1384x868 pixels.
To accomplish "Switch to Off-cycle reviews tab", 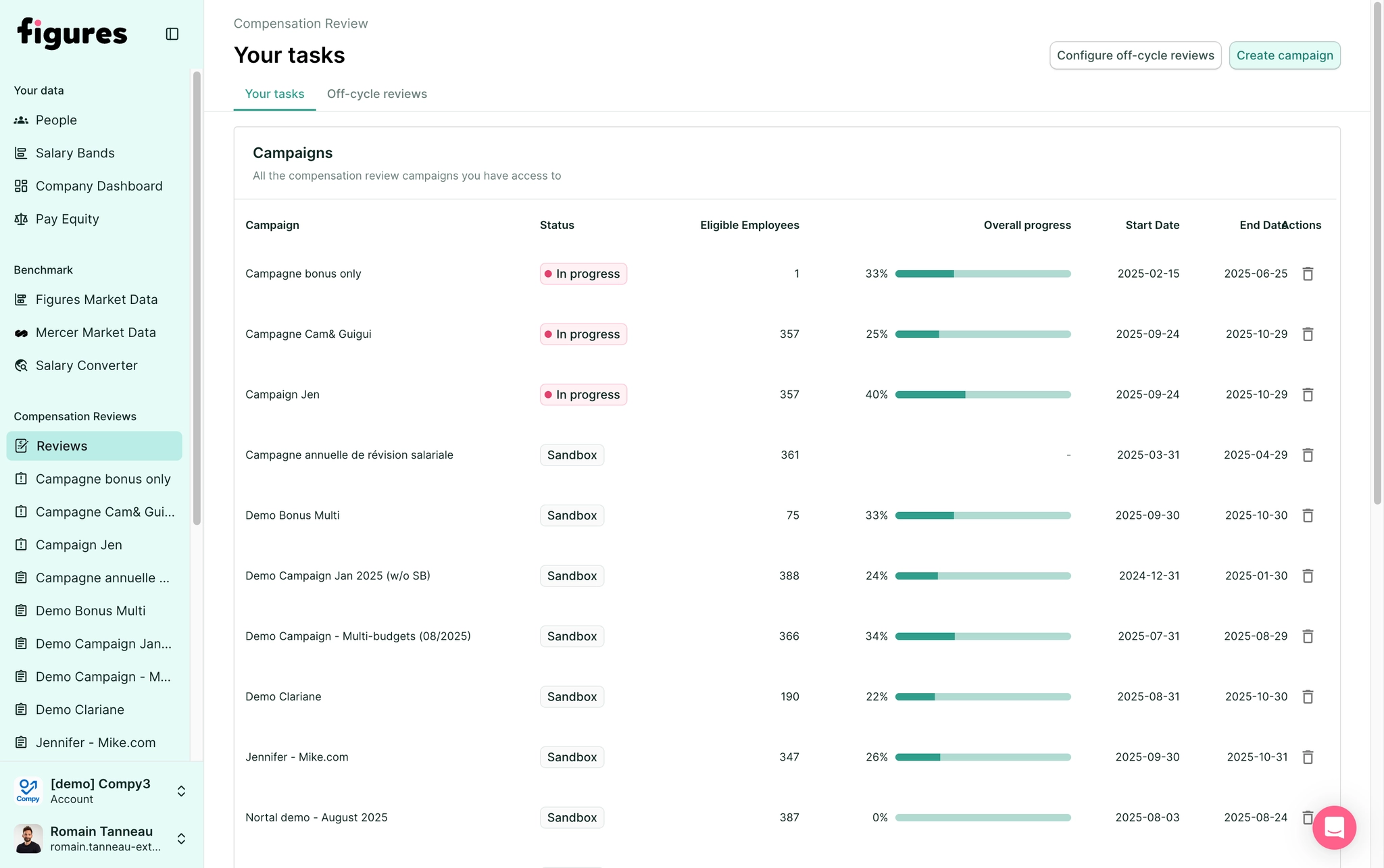I will point(376,94).
